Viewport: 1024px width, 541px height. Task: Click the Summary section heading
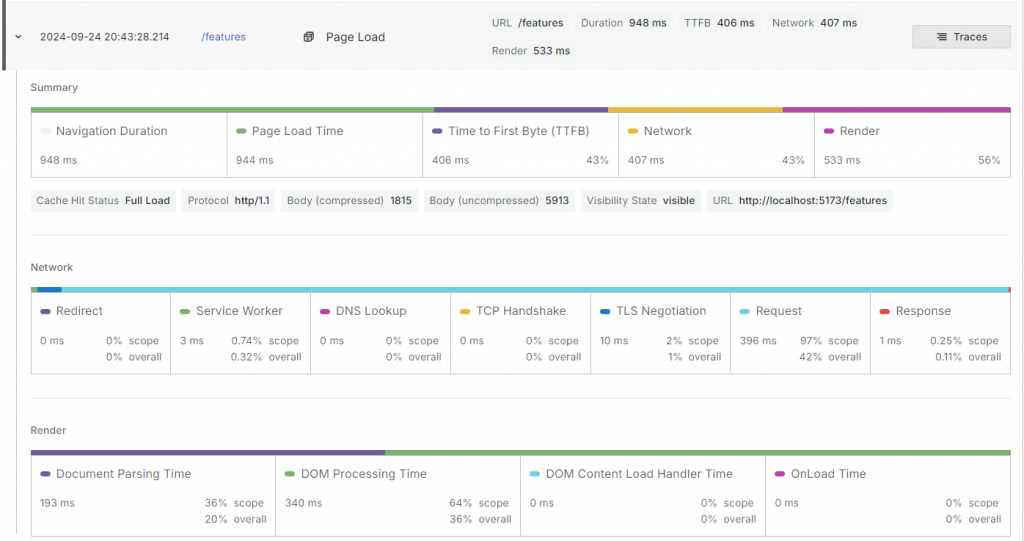(54, 88)
